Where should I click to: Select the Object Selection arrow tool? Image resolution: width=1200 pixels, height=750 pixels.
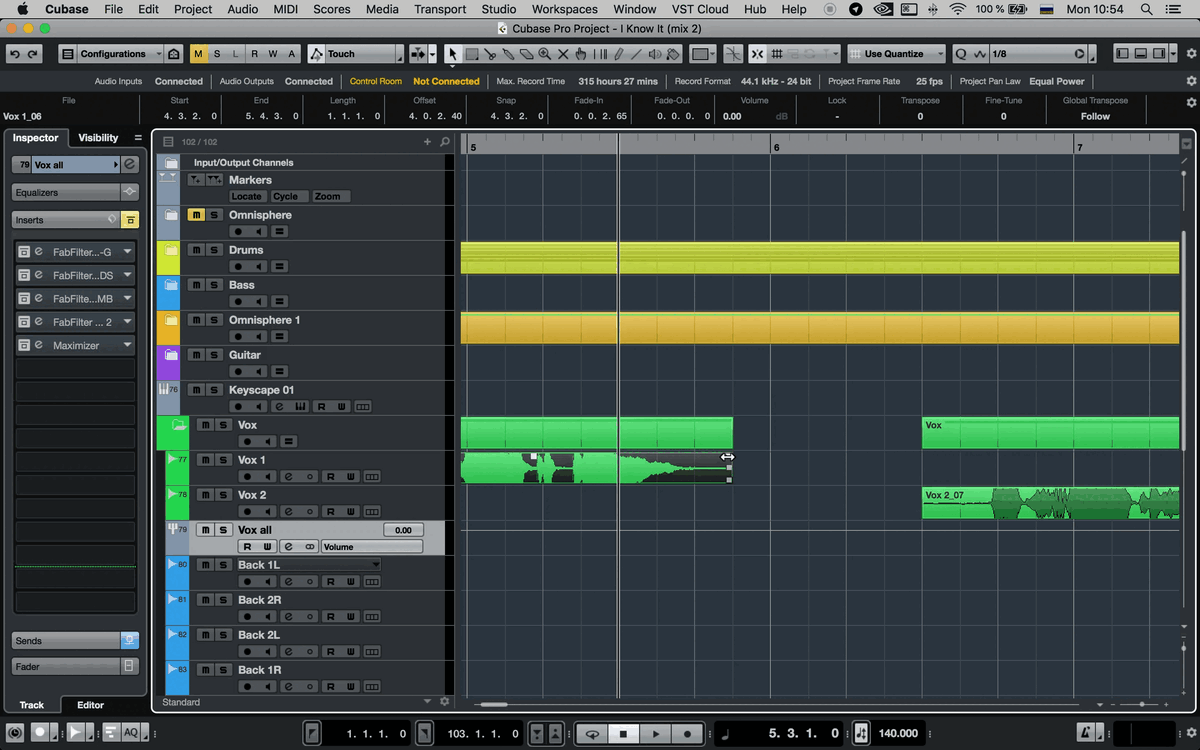pyautogui.click(x=452, y=54)
